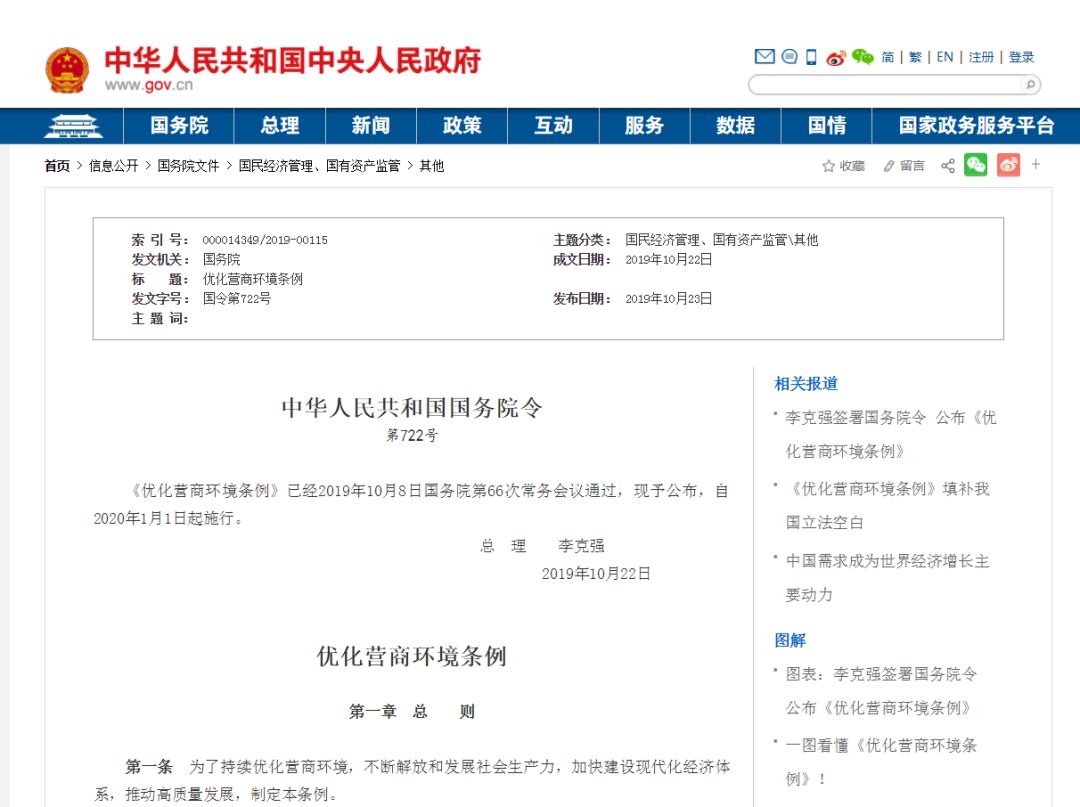The width and height of the screenshot is (1080, 807).
Task: Click the header WeChat icon
Action: click(862, 56)
